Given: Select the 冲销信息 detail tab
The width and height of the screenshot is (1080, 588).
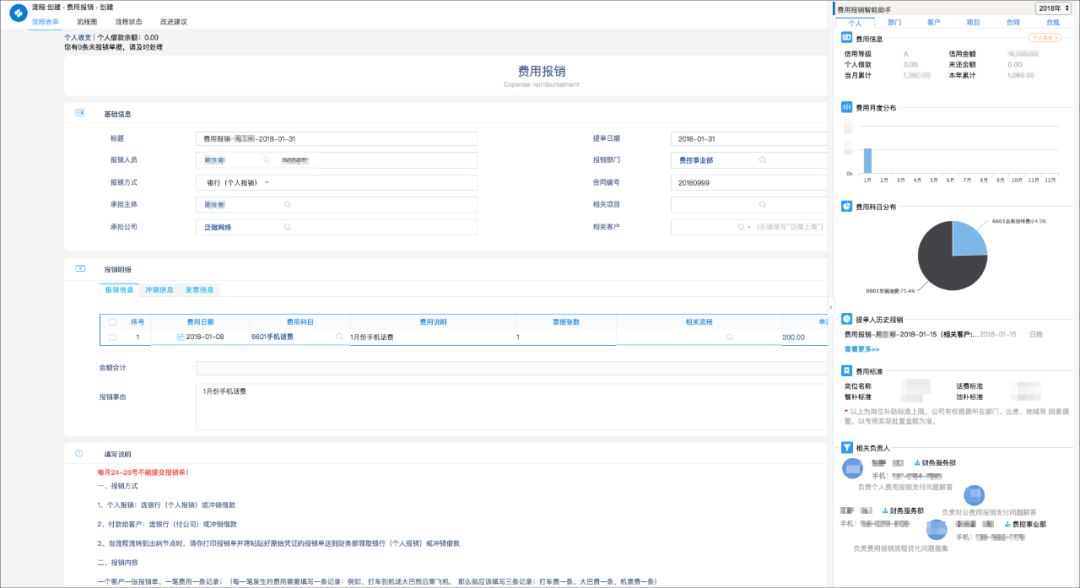Looking at the screenshot, I should pos(159,290).
